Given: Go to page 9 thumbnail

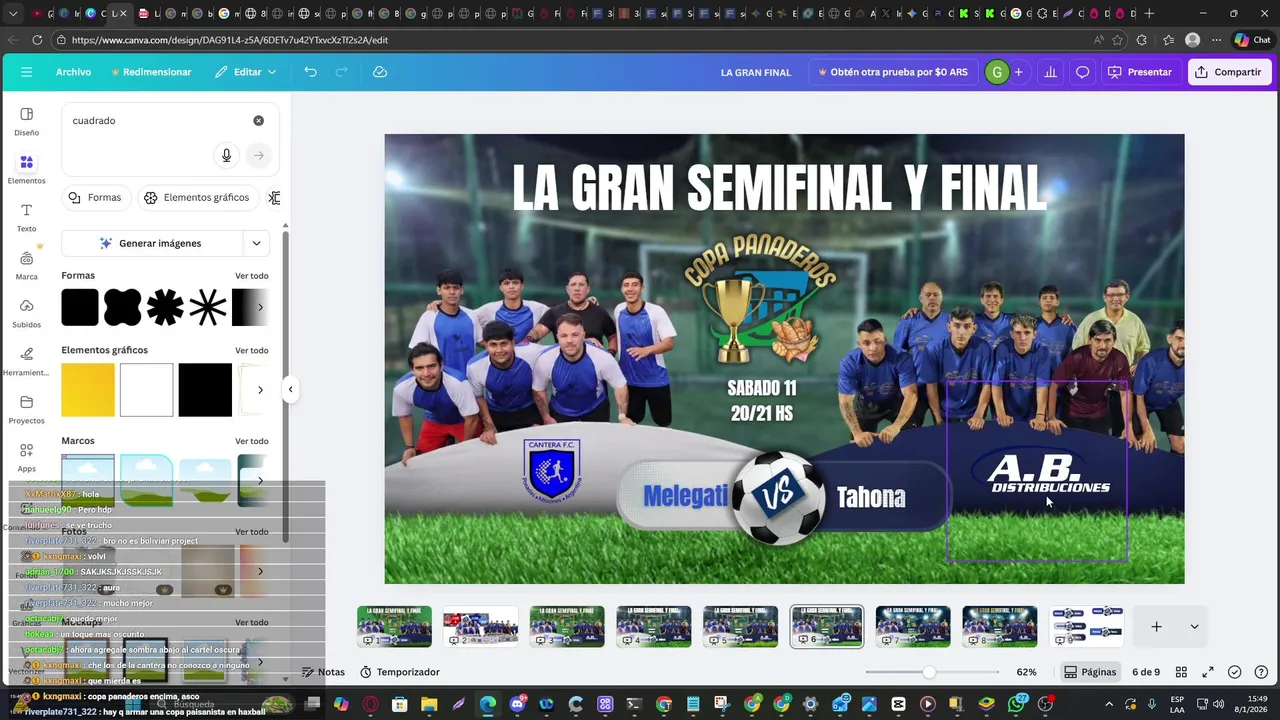Looking at the screenshot, I should 1086,627.
